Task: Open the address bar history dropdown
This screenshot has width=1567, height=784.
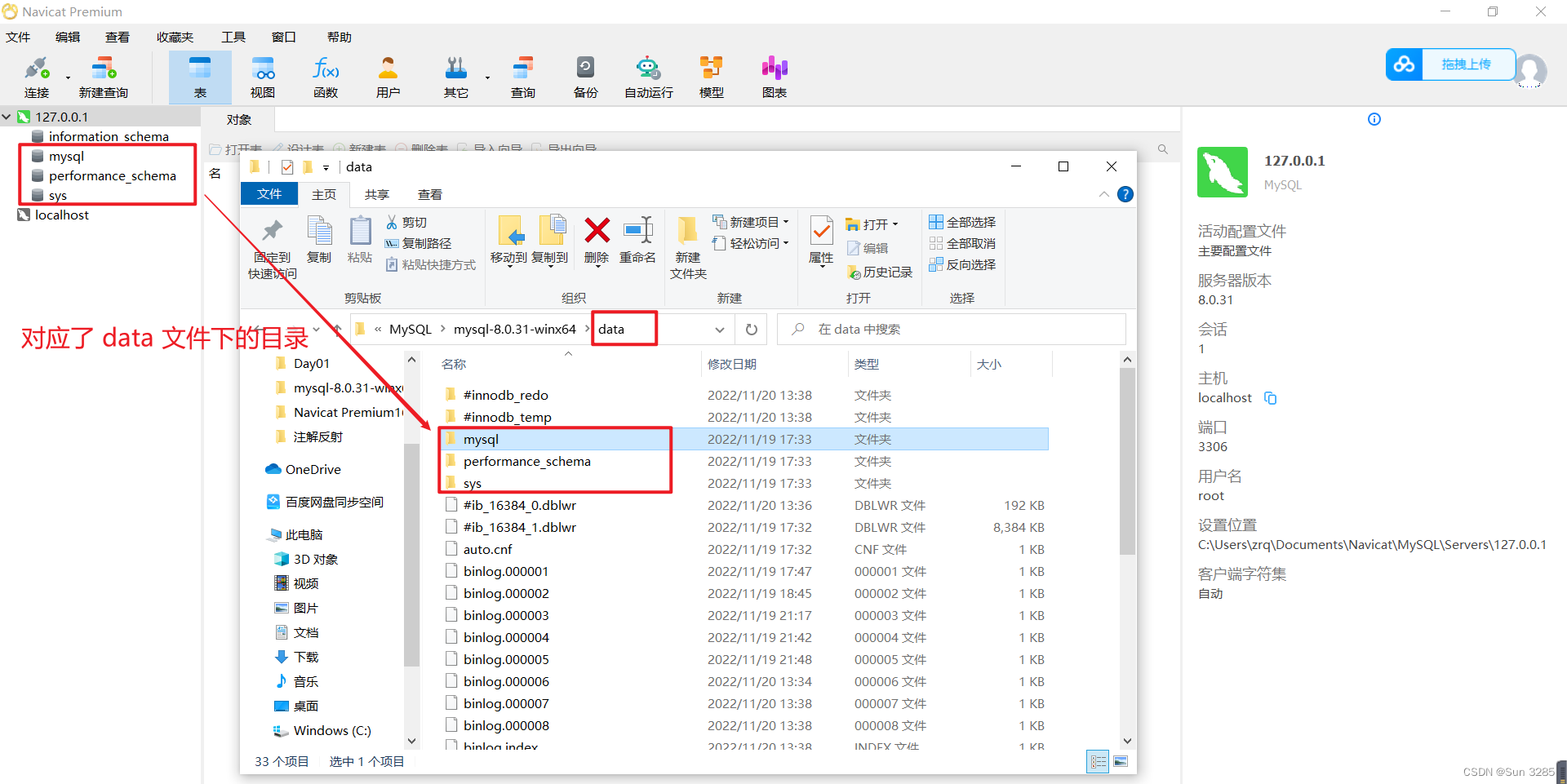Action: (x=720, y=330)
